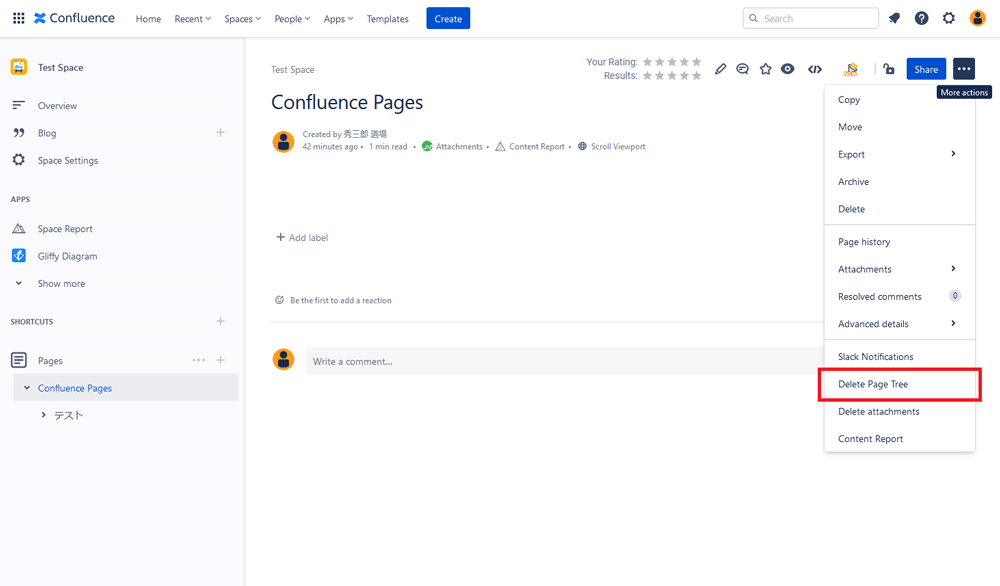Click the Space Settings gear icon
1000x586 pixels.
pyautogui.click(x=18, y=160)
